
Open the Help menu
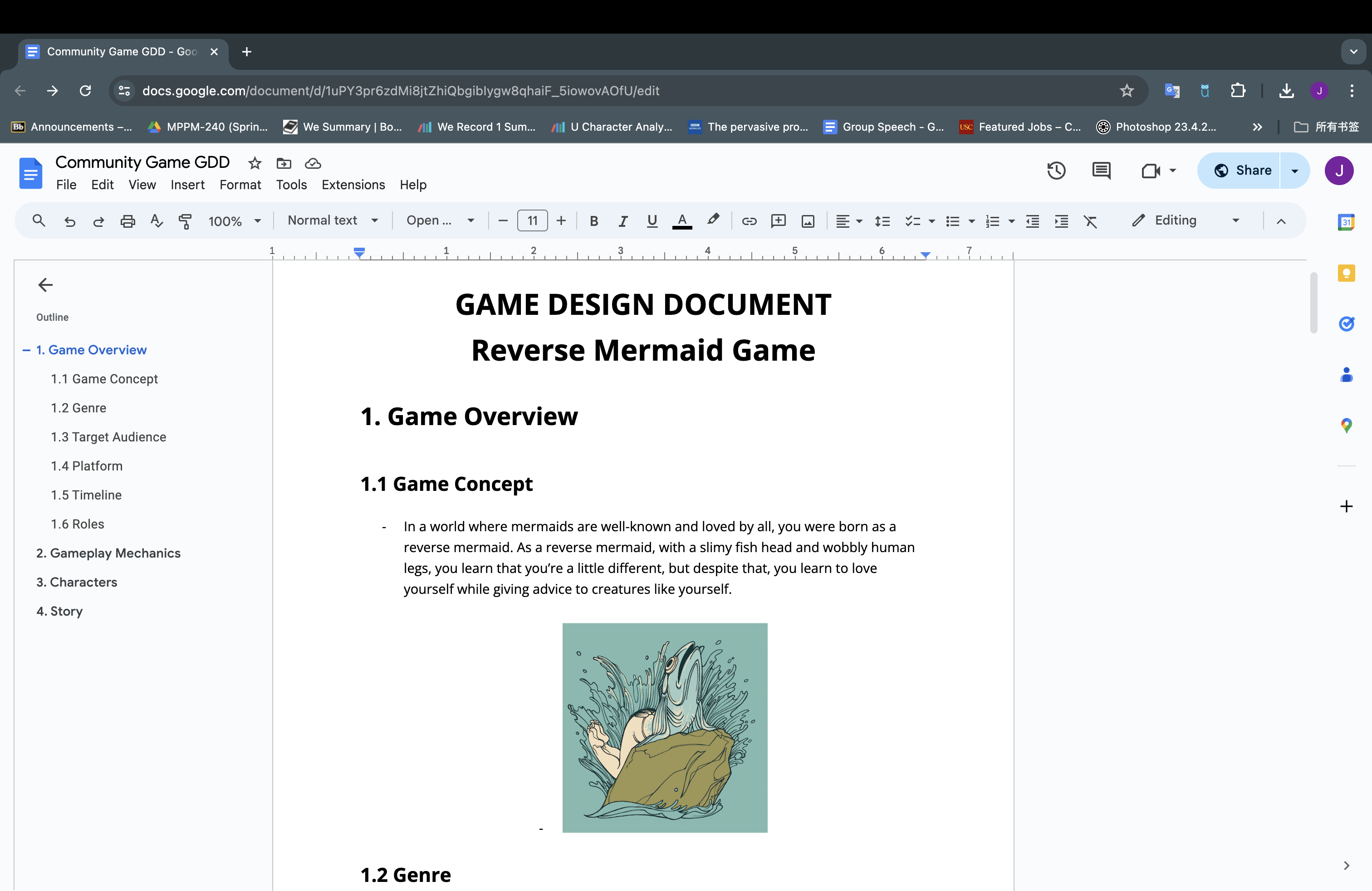pyautogui.click(x=413, y=185)
